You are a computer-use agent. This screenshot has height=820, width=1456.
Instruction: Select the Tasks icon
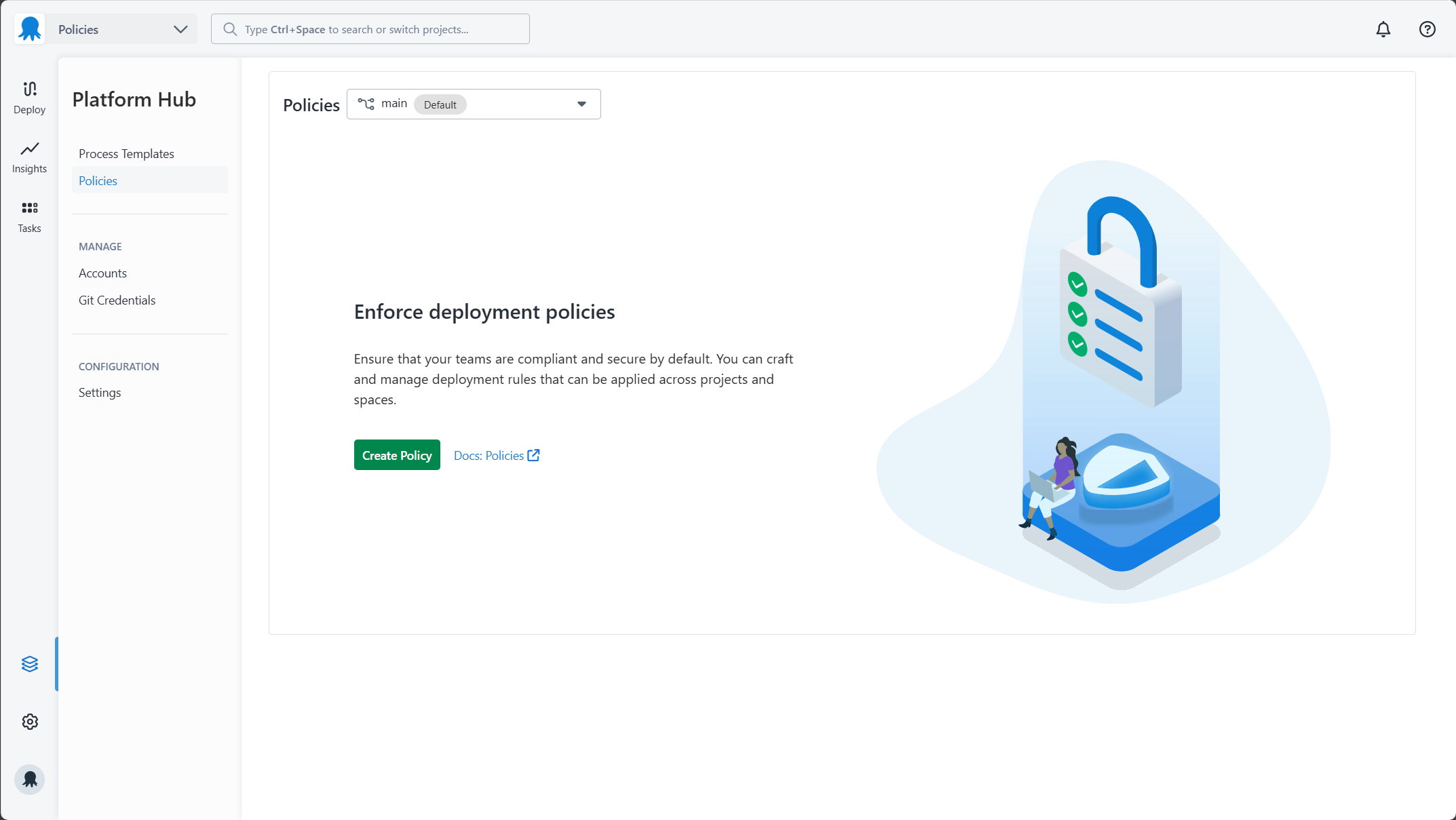[29, 216]
